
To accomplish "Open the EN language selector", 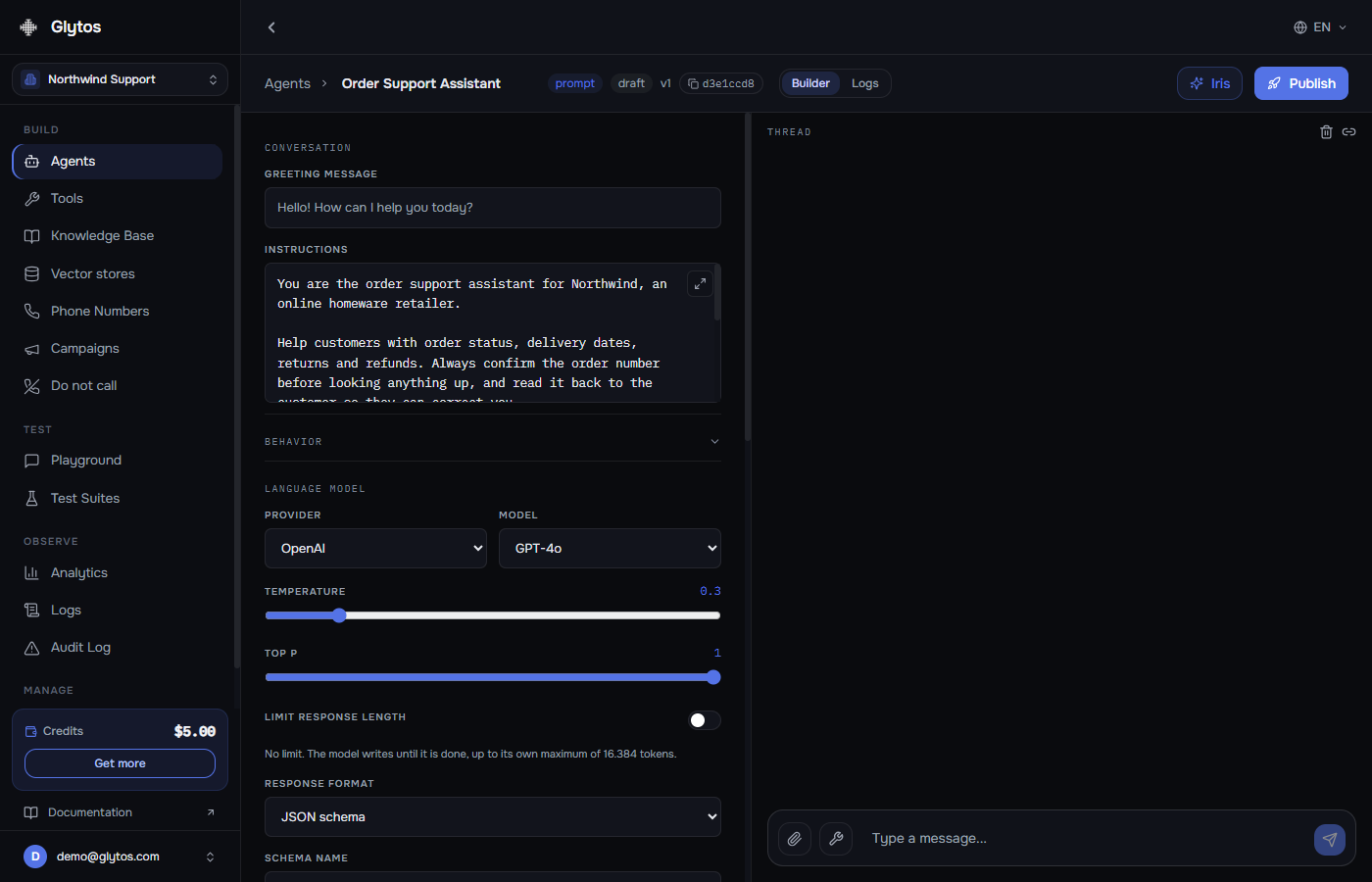I will tap(1320, 27).
